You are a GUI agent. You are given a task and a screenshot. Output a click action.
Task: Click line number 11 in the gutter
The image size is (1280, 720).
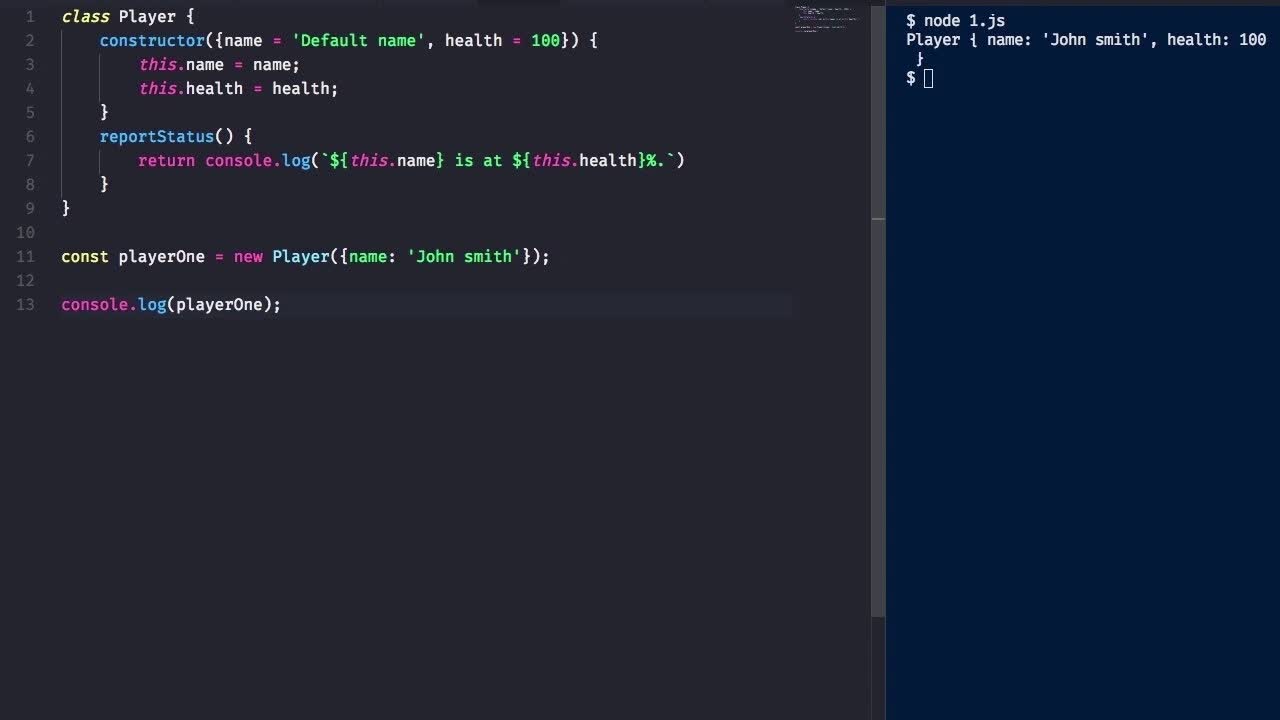click(x=25, y=257)
